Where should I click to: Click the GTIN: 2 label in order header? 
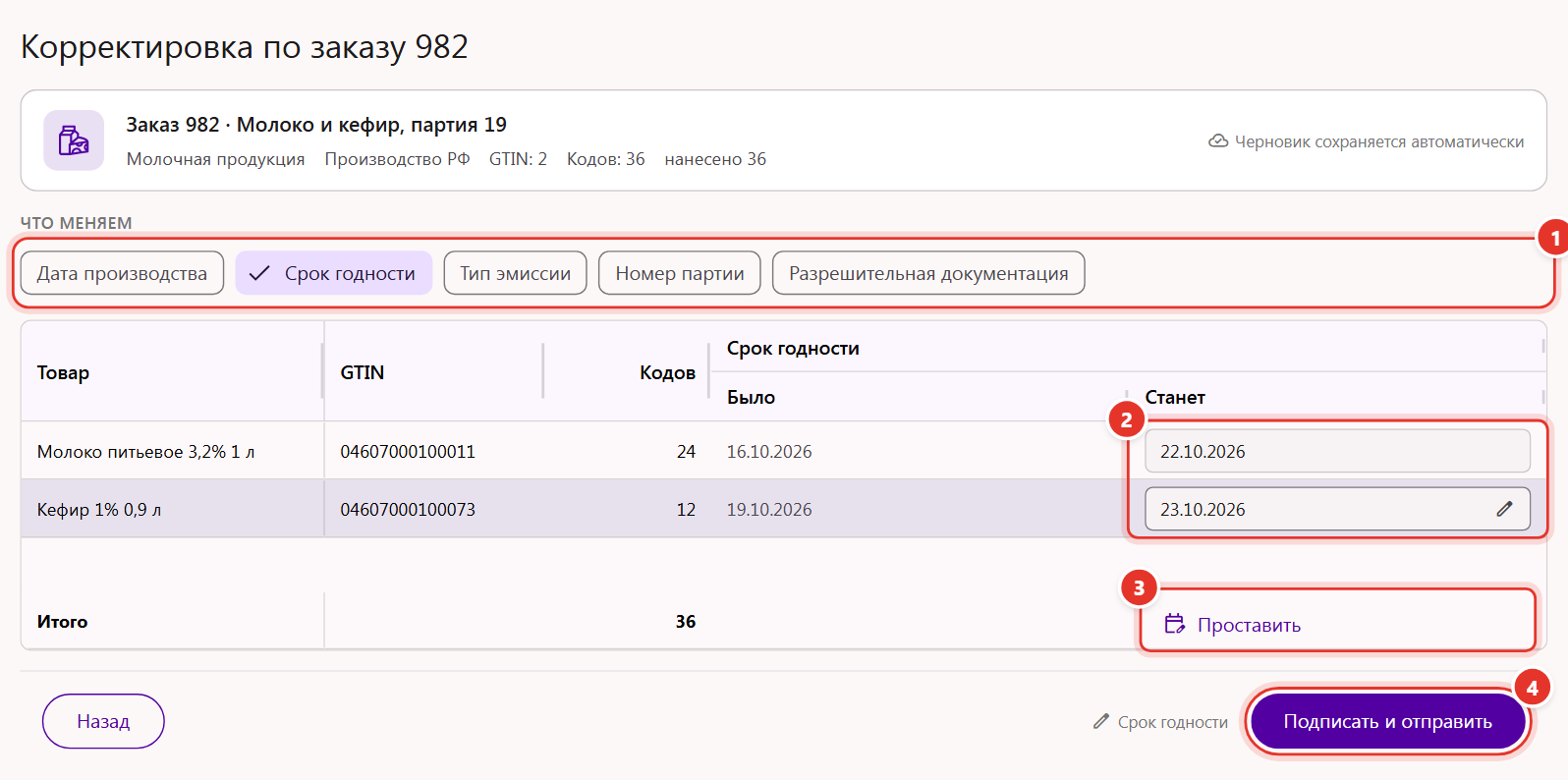pyautogui.click(x=518, y=159)
